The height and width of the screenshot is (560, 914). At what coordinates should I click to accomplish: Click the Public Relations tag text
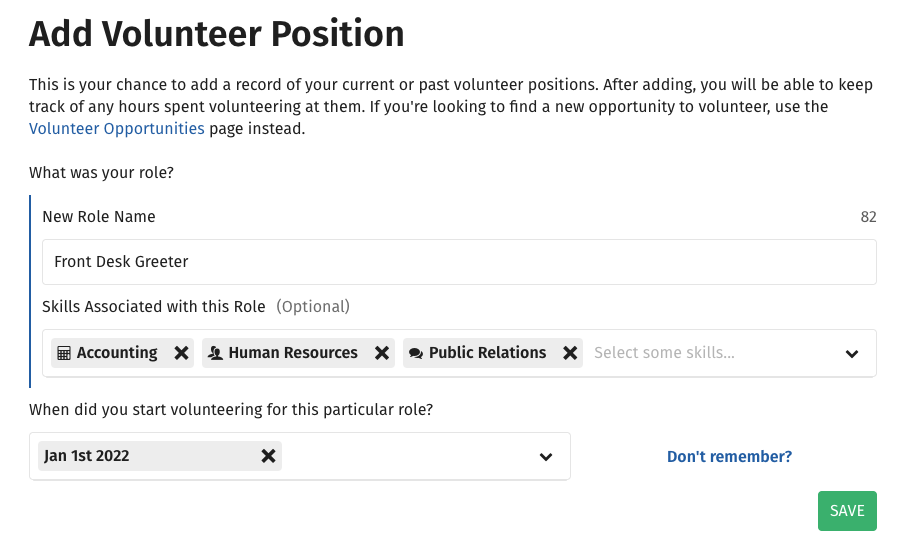click(x=487, y=353)
